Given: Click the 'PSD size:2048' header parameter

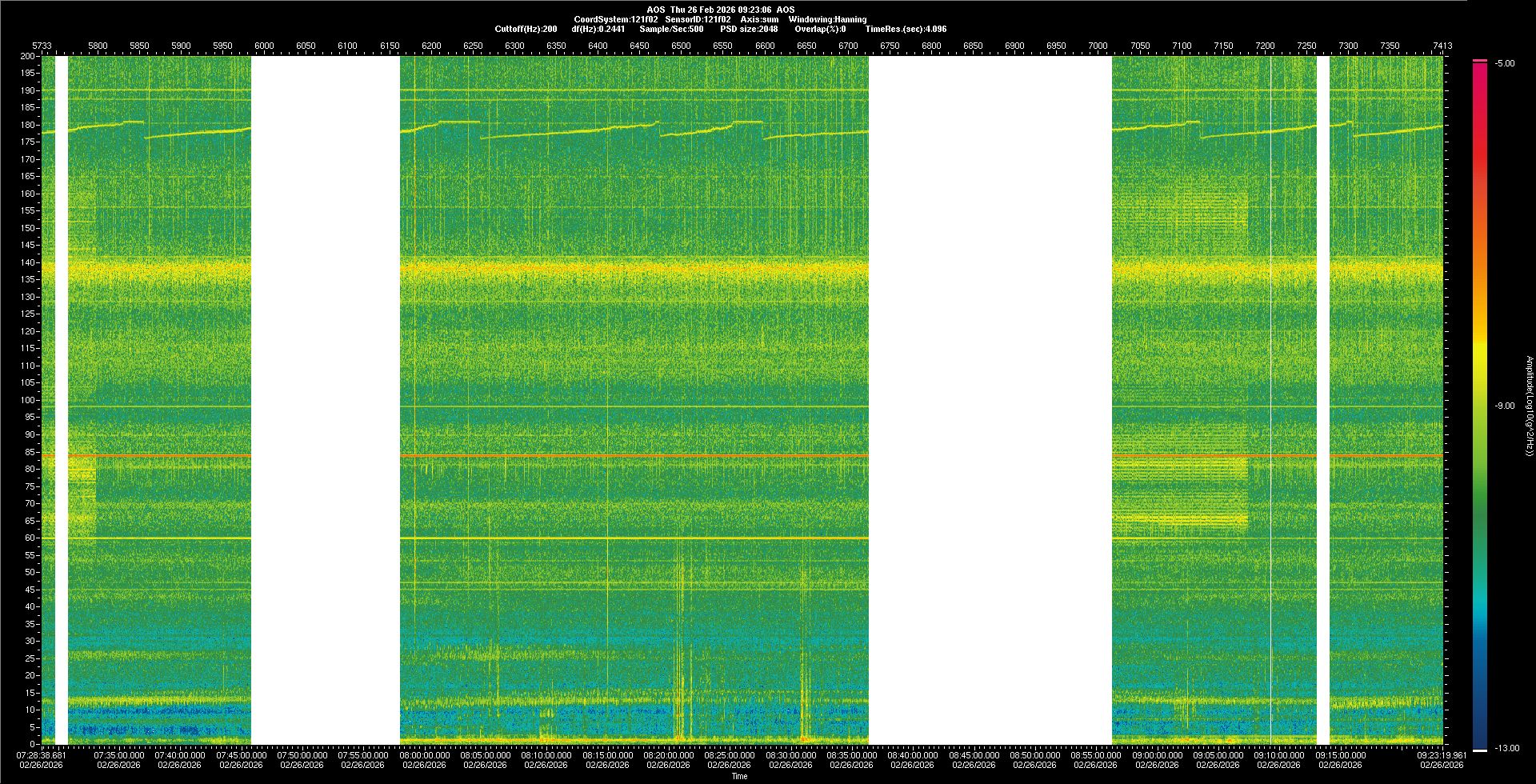Looking at the screenshot, I should tap(749, 29).
